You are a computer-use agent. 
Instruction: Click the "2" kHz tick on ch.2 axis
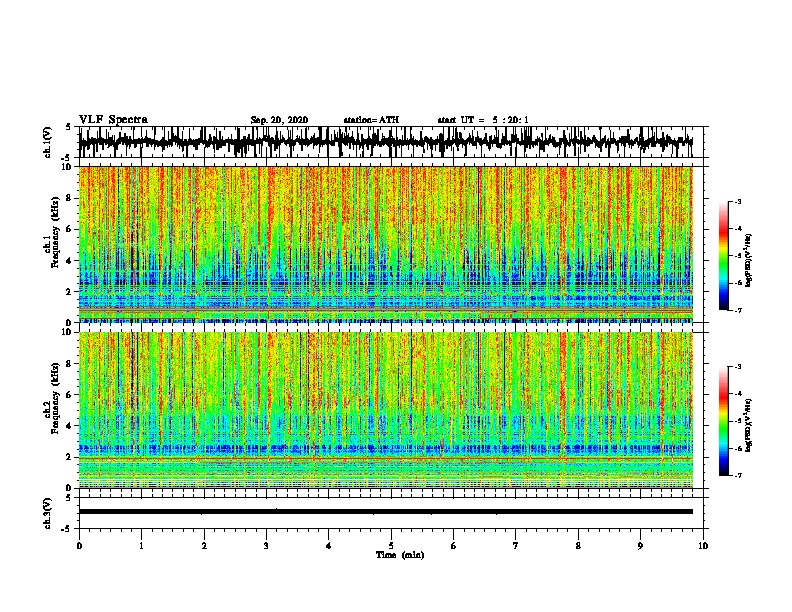(x=69, y=457)
